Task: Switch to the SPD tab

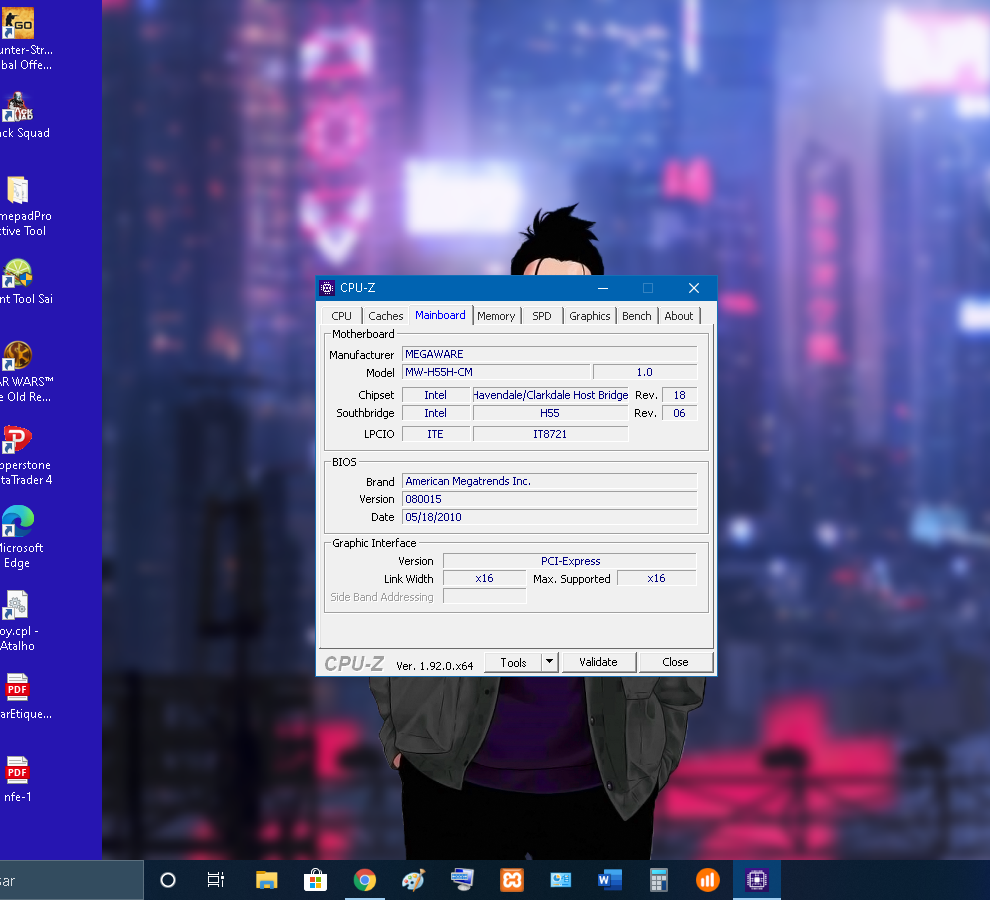Action: pos(542,316)
